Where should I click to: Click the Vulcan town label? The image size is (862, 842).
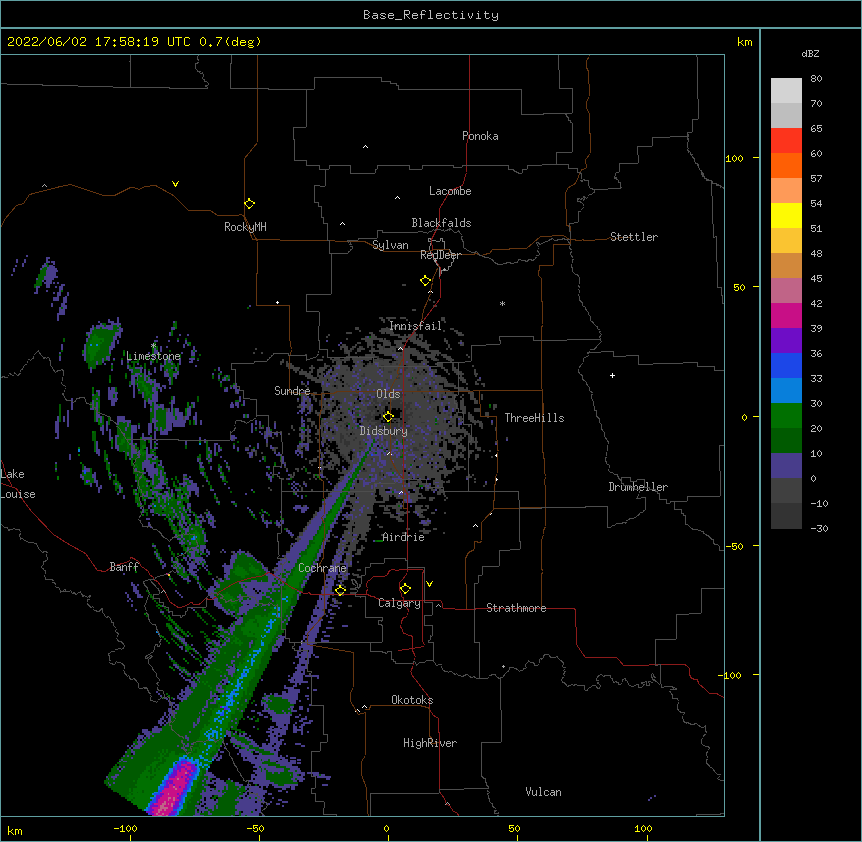[543, 792]
